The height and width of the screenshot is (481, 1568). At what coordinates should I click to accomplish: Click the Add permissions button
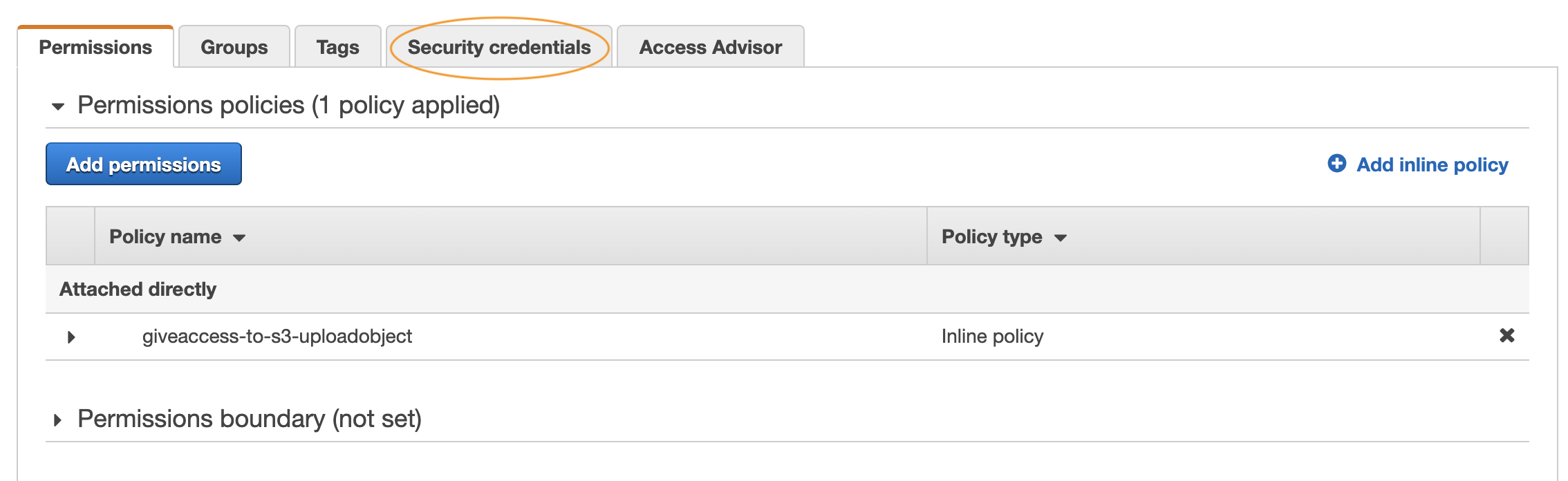144,164
